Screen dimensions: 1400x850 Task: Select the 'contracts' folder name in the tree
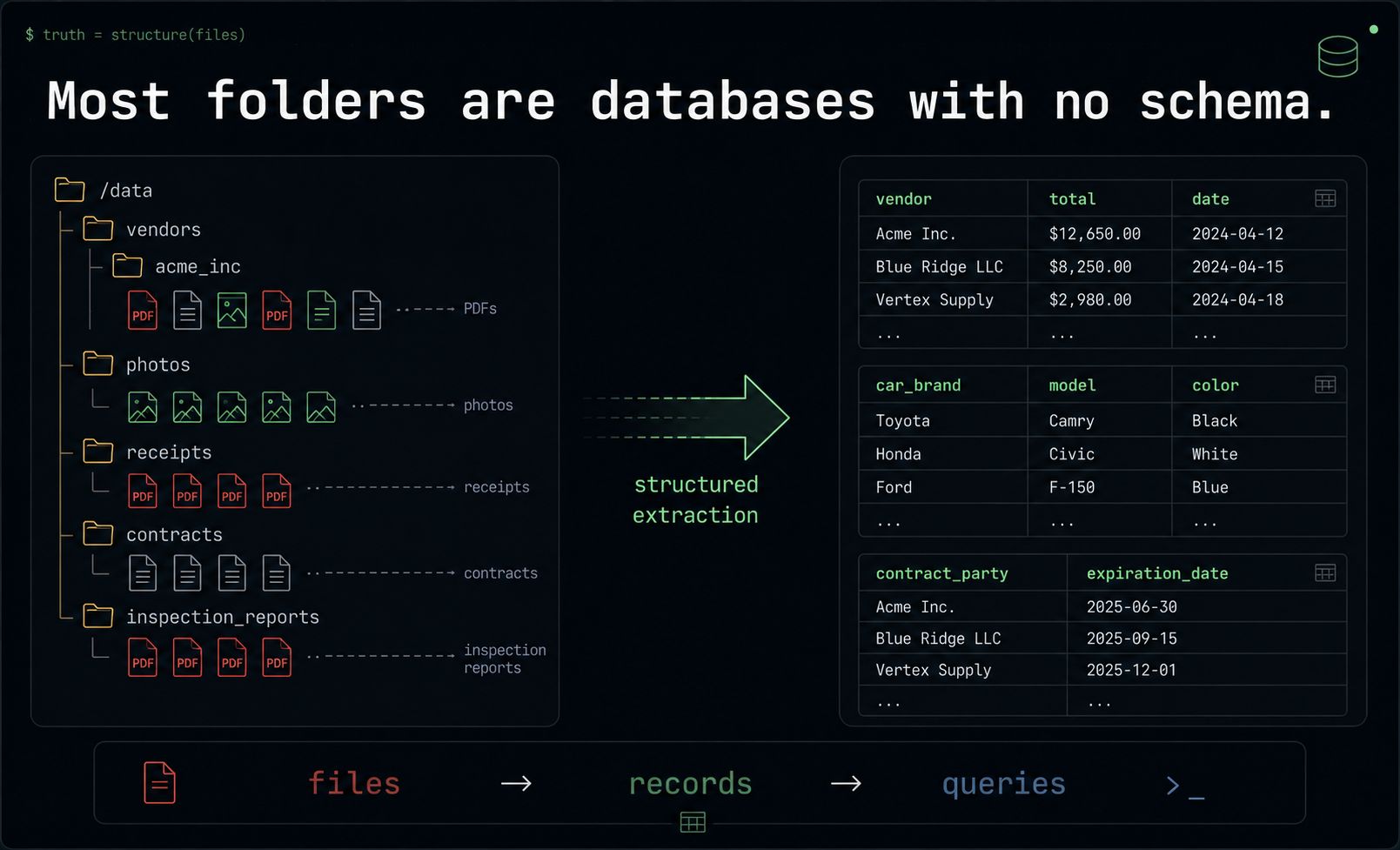pyautogui.click(x=174, y=535)
